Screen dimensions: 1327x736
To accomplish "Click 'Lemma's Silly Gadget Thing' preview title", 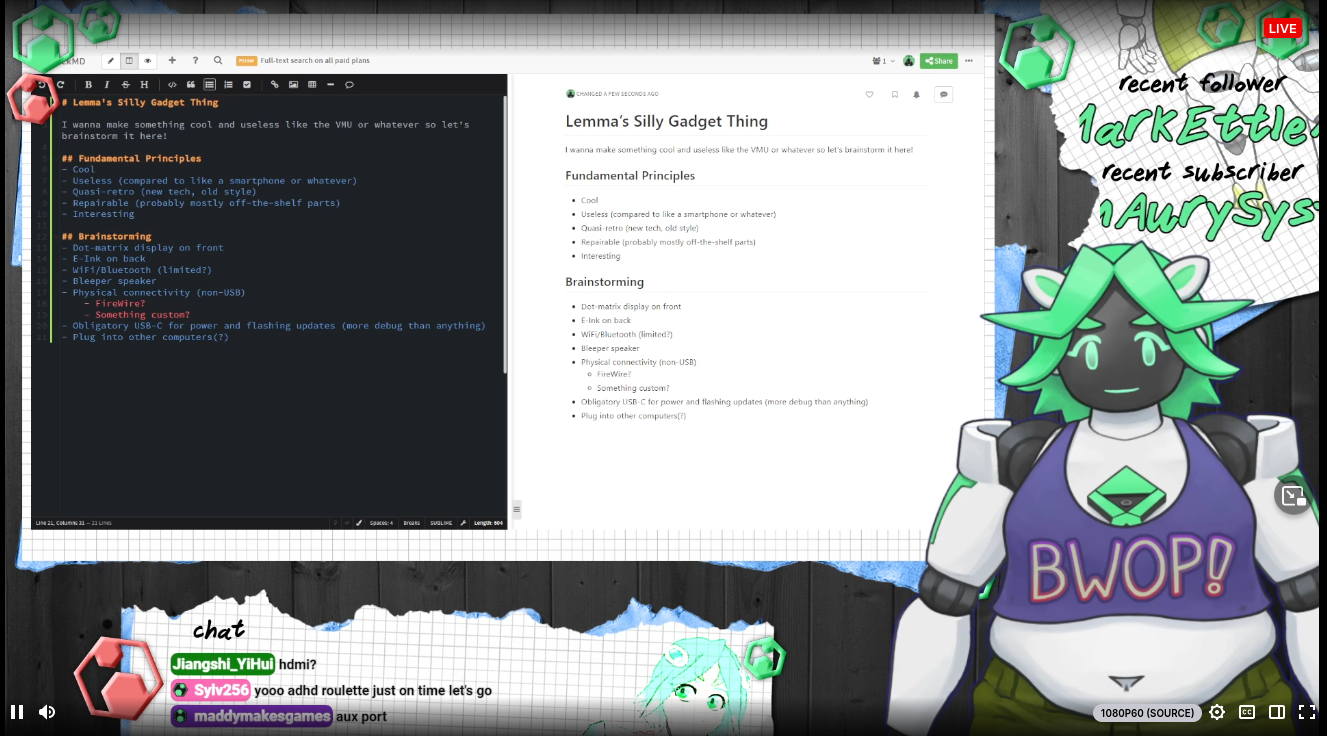I will [x=667, y=122].
